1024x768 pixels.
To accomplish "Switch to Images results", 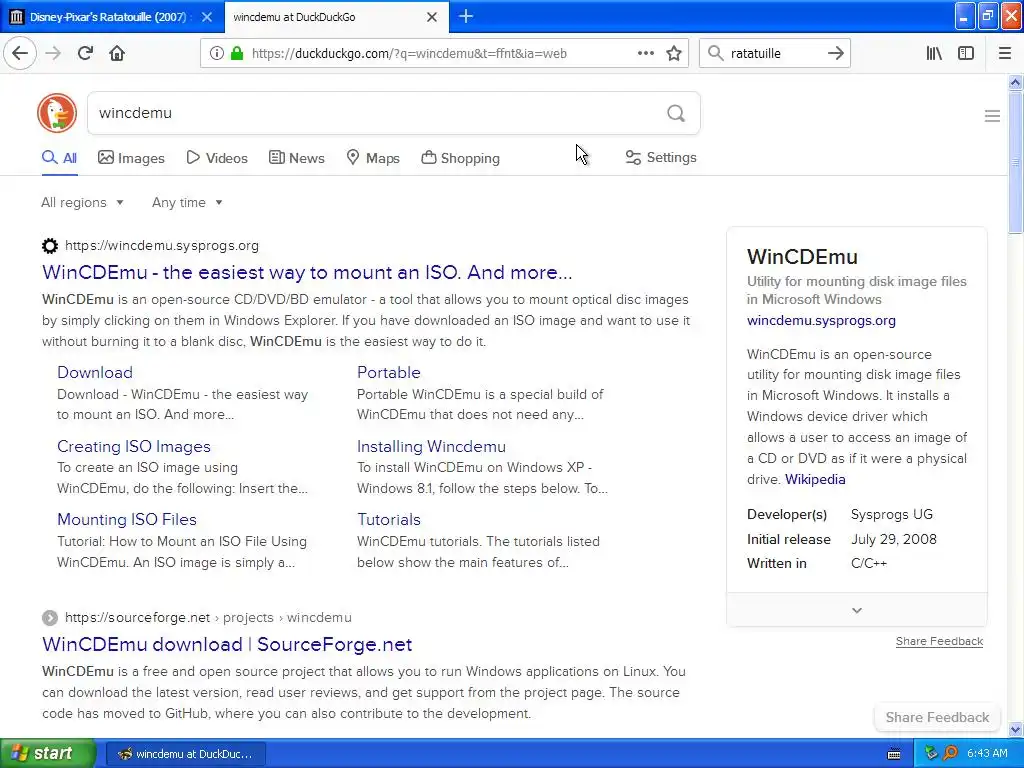I will pyautogui.click(x=131, y=158).
